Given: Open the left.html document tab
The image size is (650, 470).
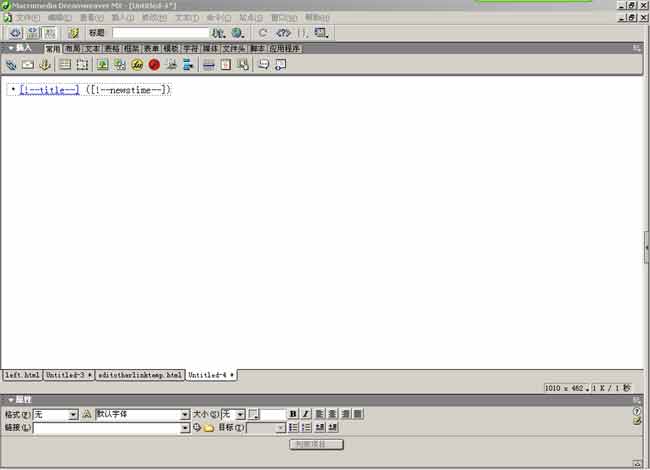Looking at the screenshot, I should 21,375.
